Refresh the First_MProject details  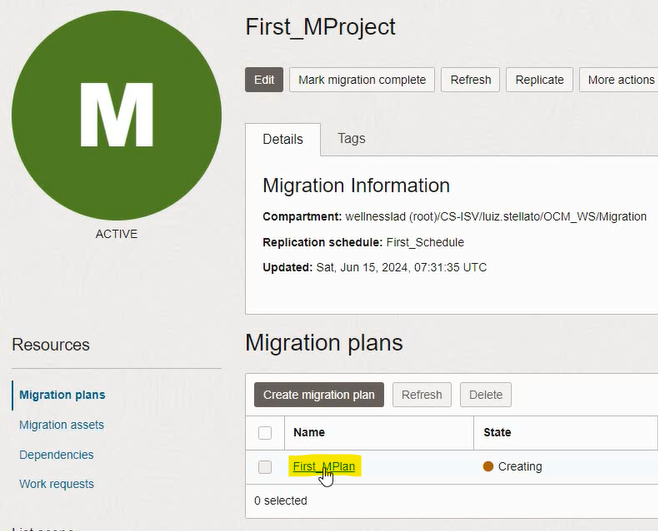pos(470,80)
